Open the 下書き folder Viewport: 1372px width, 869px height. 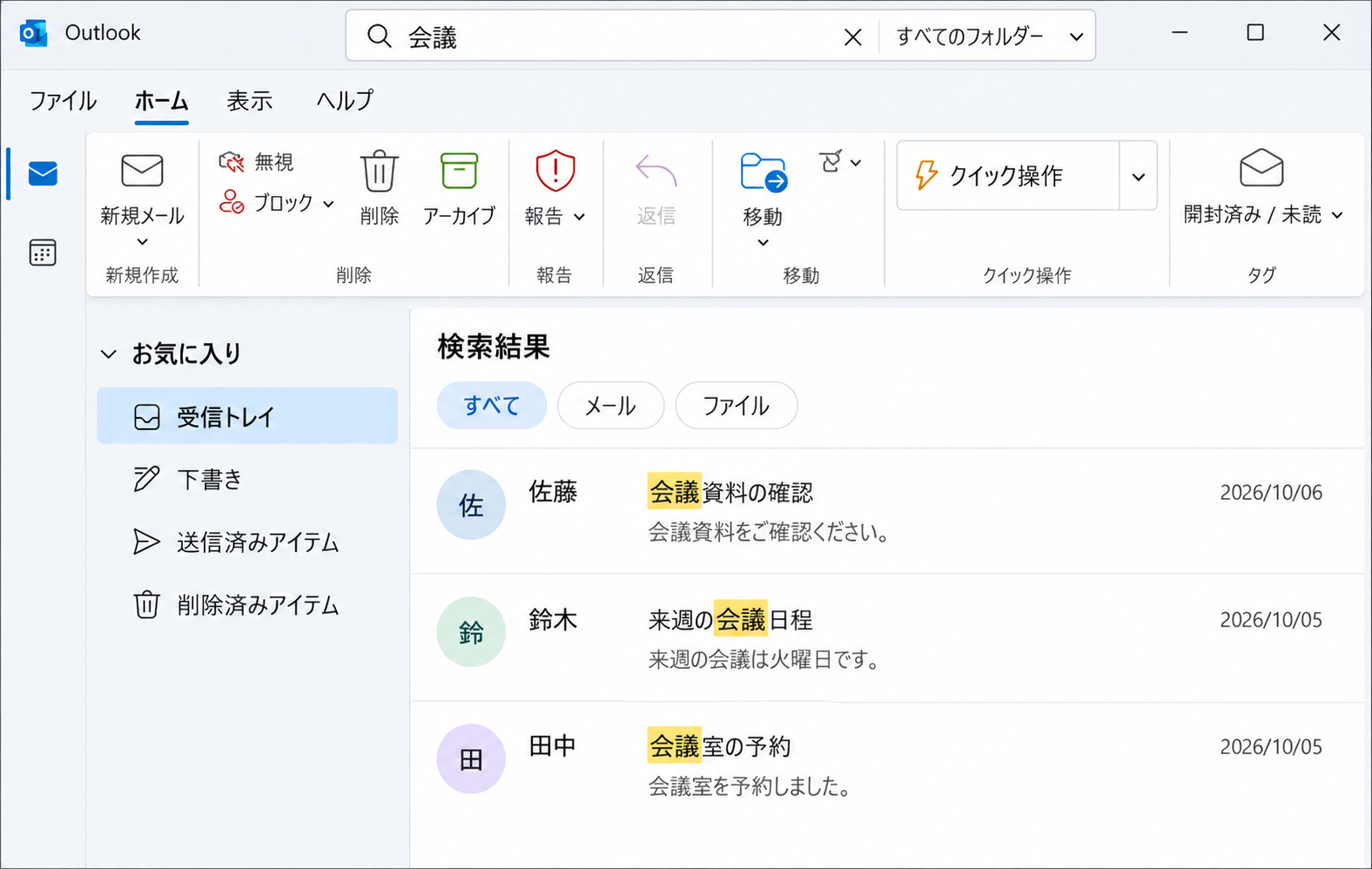tap(247, 479)
